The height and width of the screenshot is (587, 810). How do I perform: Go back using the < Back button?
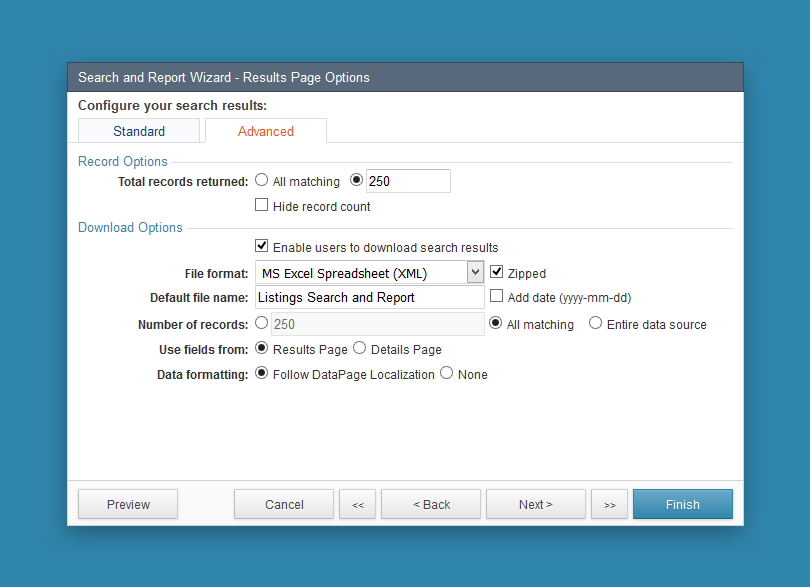(x=430, y=504)
